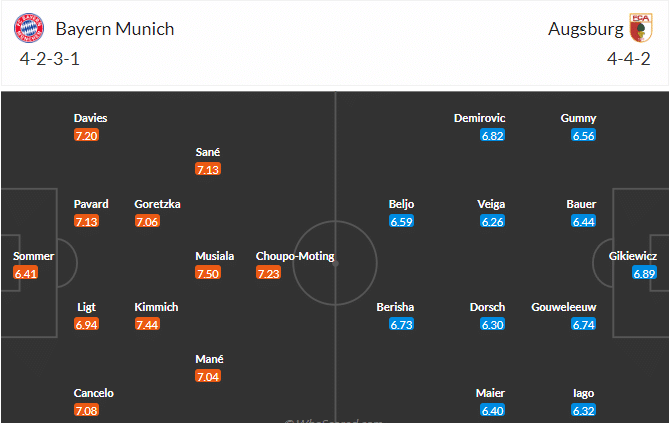This screenshot has width=670, height=423.
Task: Click Gumny's 6.56 rating badge
Action: 584,135
